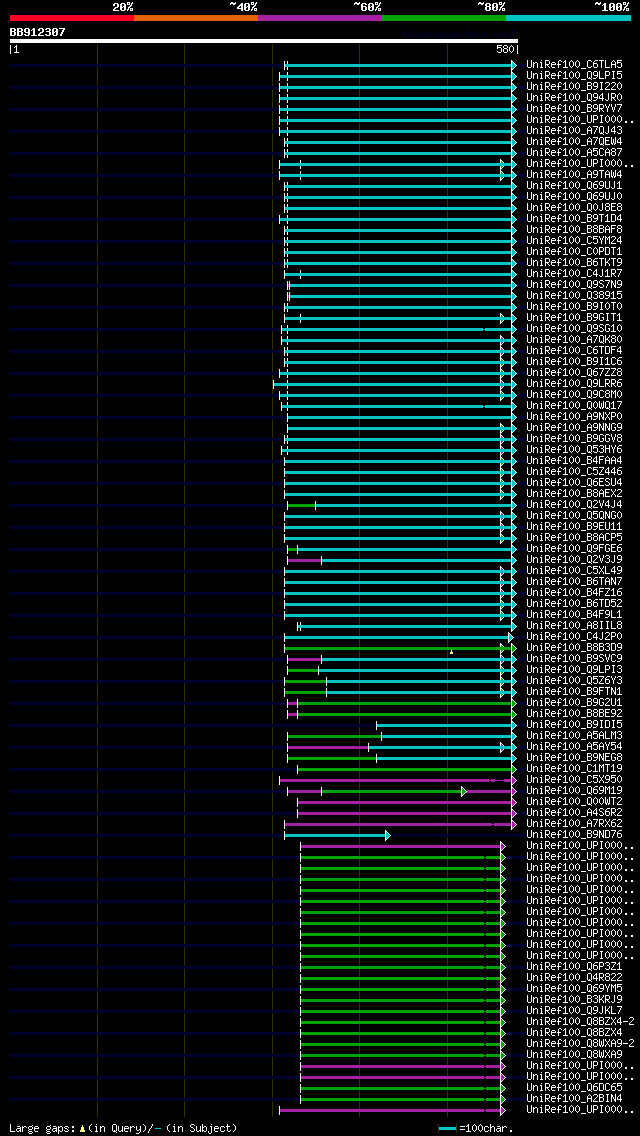Click the short cyan alignment bar of B9ND76

pos(337,835)
